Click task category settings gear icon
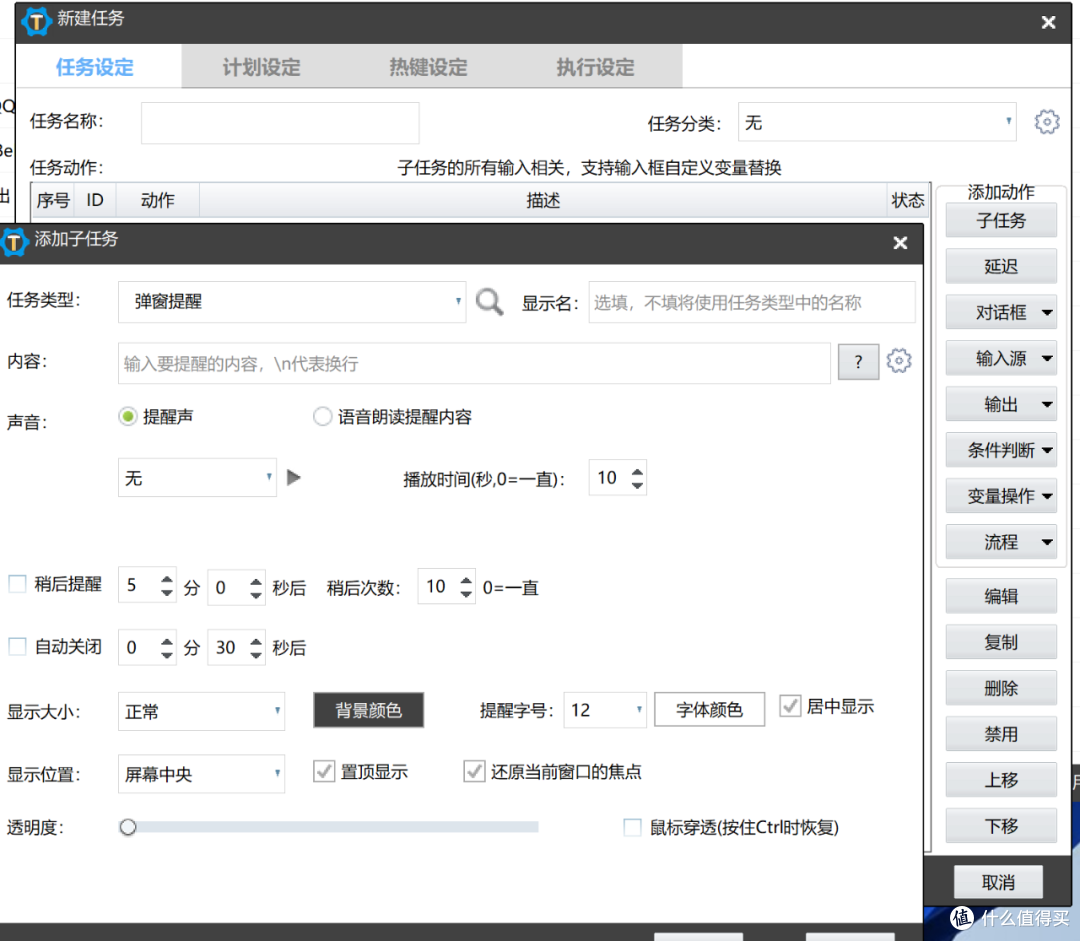 click(1047, 122)
